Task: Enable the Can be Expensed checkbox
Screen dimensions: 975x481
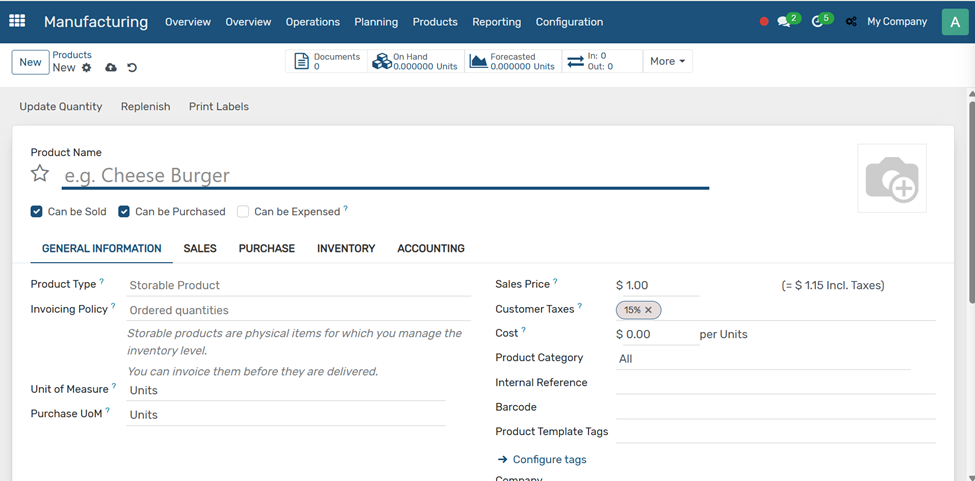Action: coord(243,212)
